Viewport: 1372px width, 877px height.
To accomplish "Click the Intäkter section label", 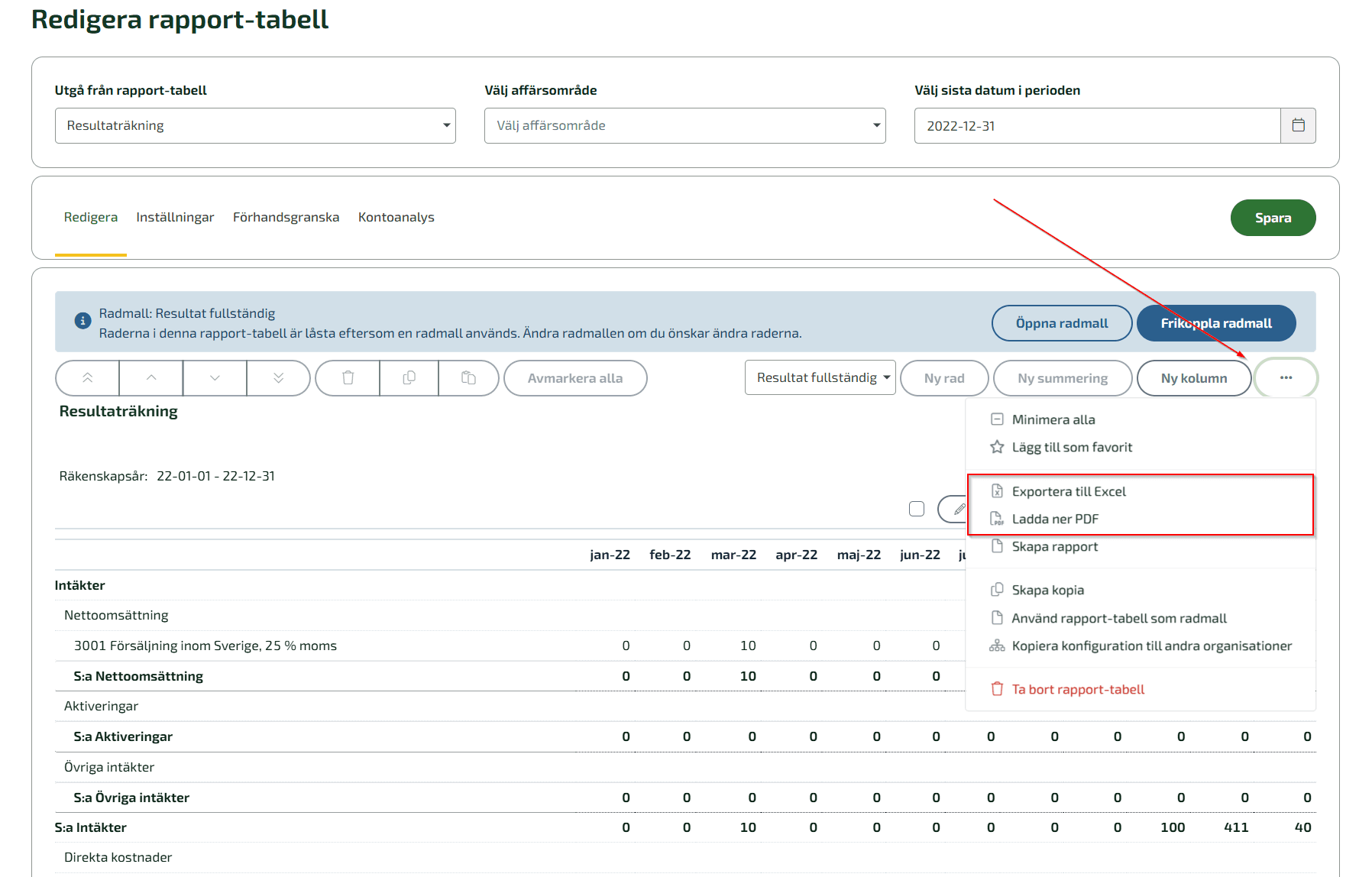I will point(79,585).
